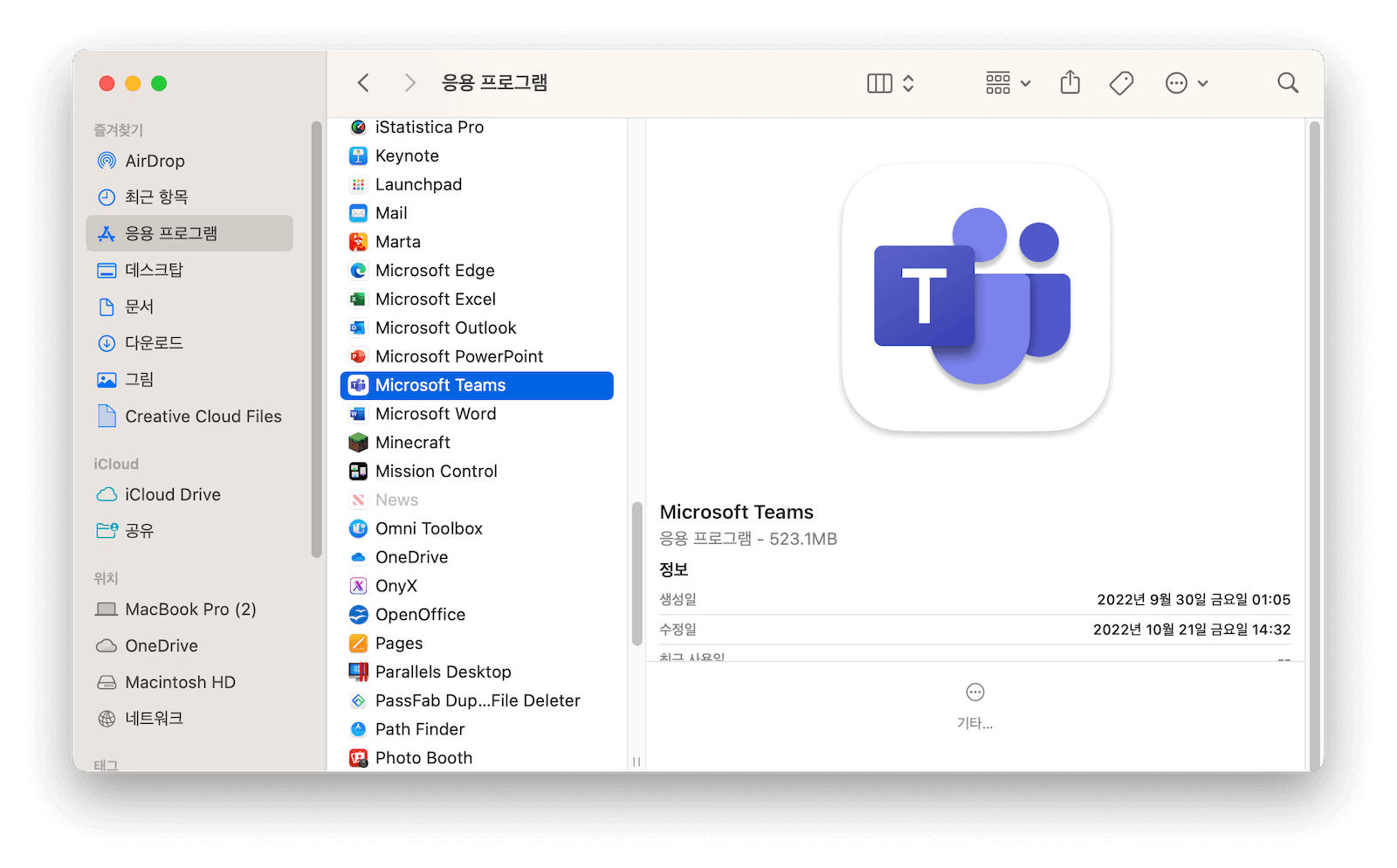1397x868 pixels.
Task: Select the OnyX app icon
Action: [x=358, y=586]
